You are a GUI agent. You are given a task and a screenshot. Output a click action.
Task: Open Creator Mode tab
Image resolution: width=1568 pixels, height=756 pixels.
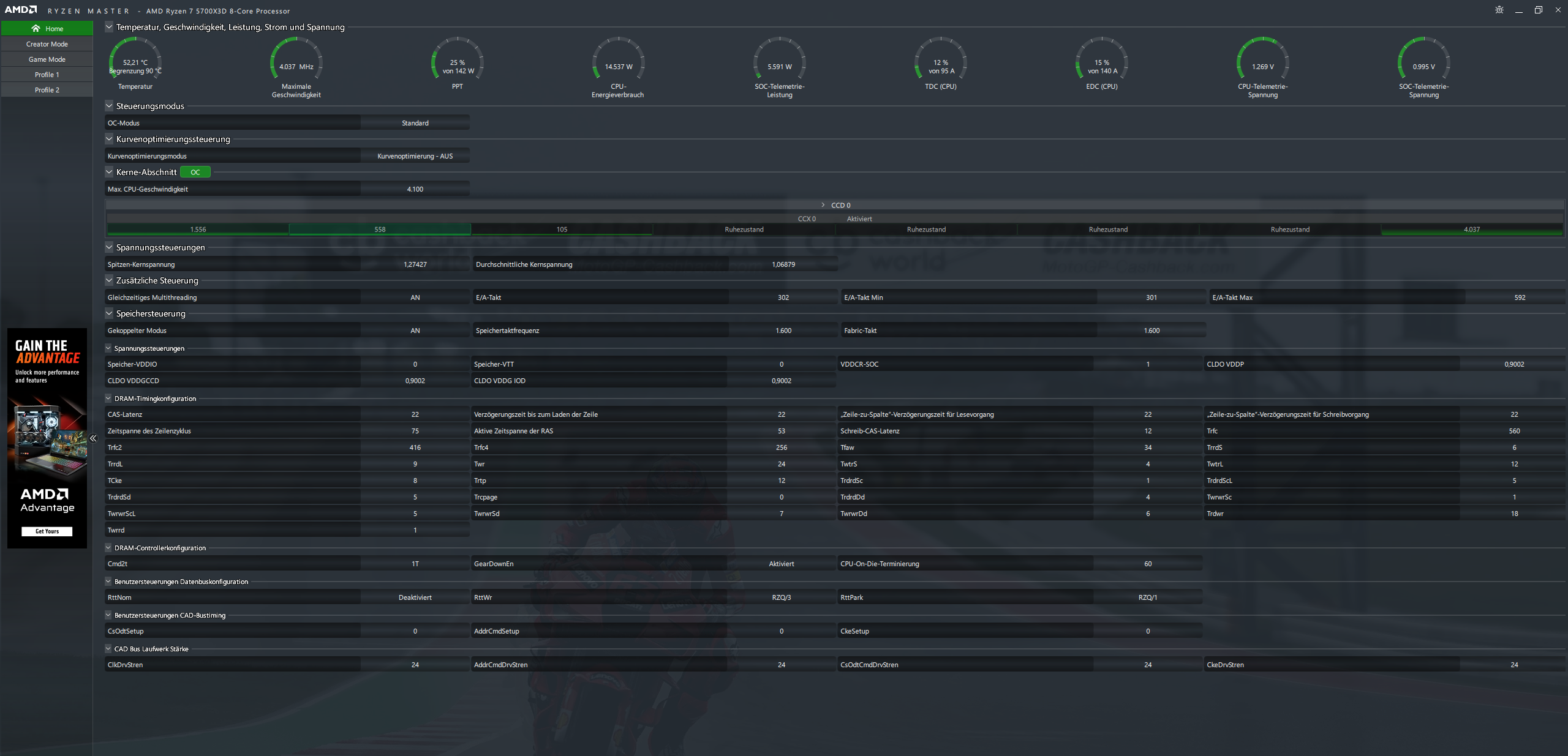coord(47,44)
